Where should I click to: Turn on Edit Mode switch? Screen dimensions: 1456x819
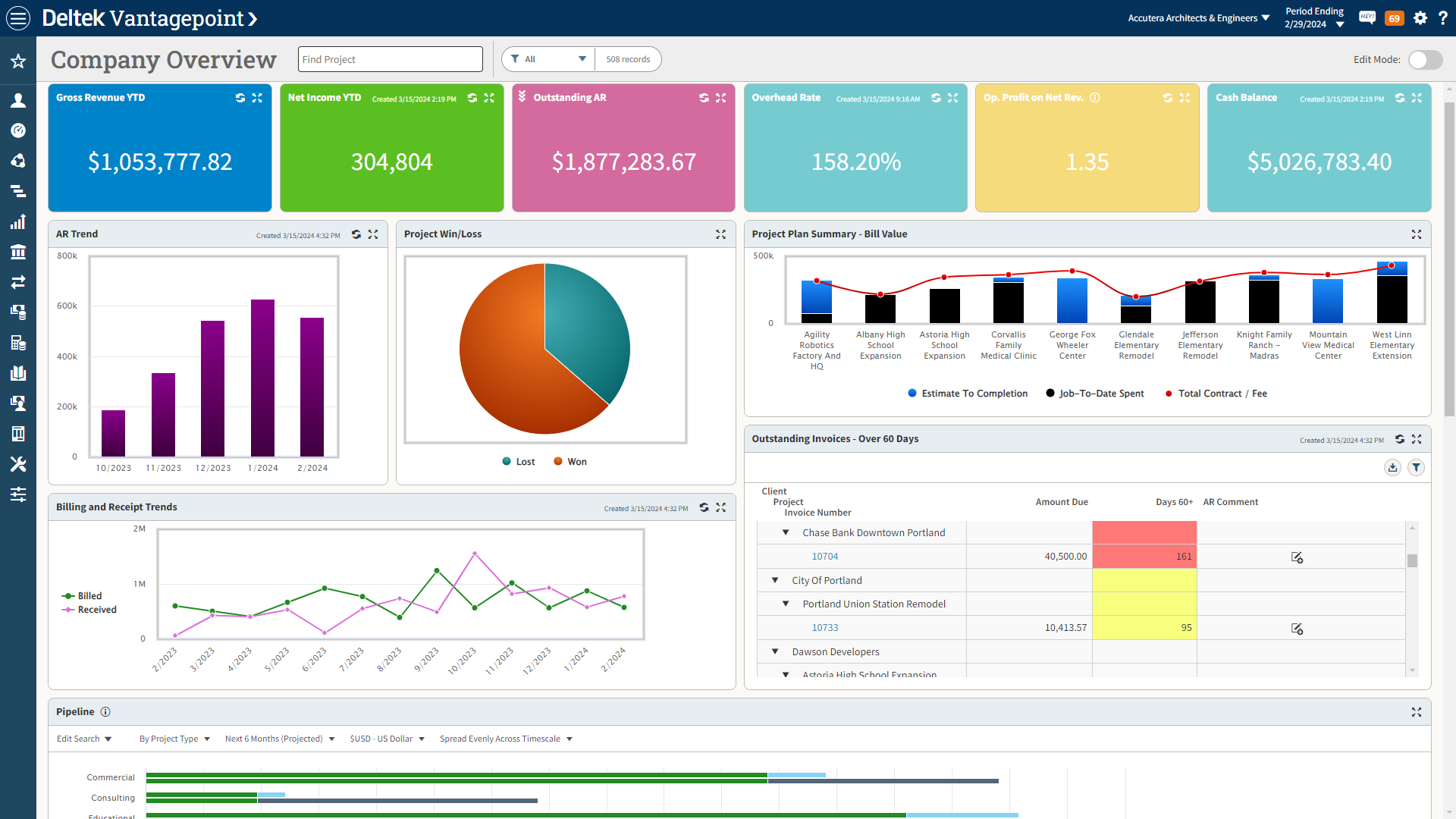(x=1425, y=60)
